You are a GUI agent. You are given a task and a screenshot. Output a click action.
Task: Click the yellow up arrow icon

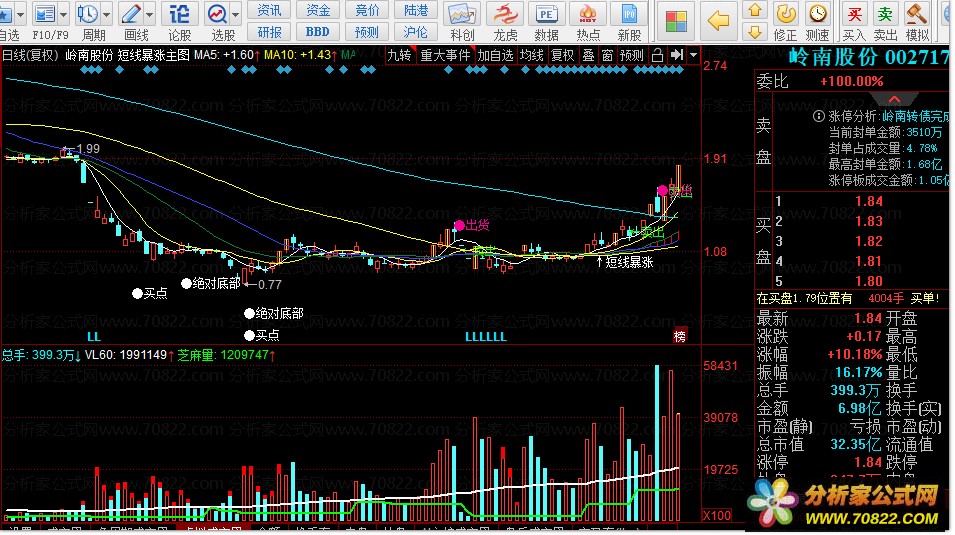pyautogui.click(x=755, y=10)
